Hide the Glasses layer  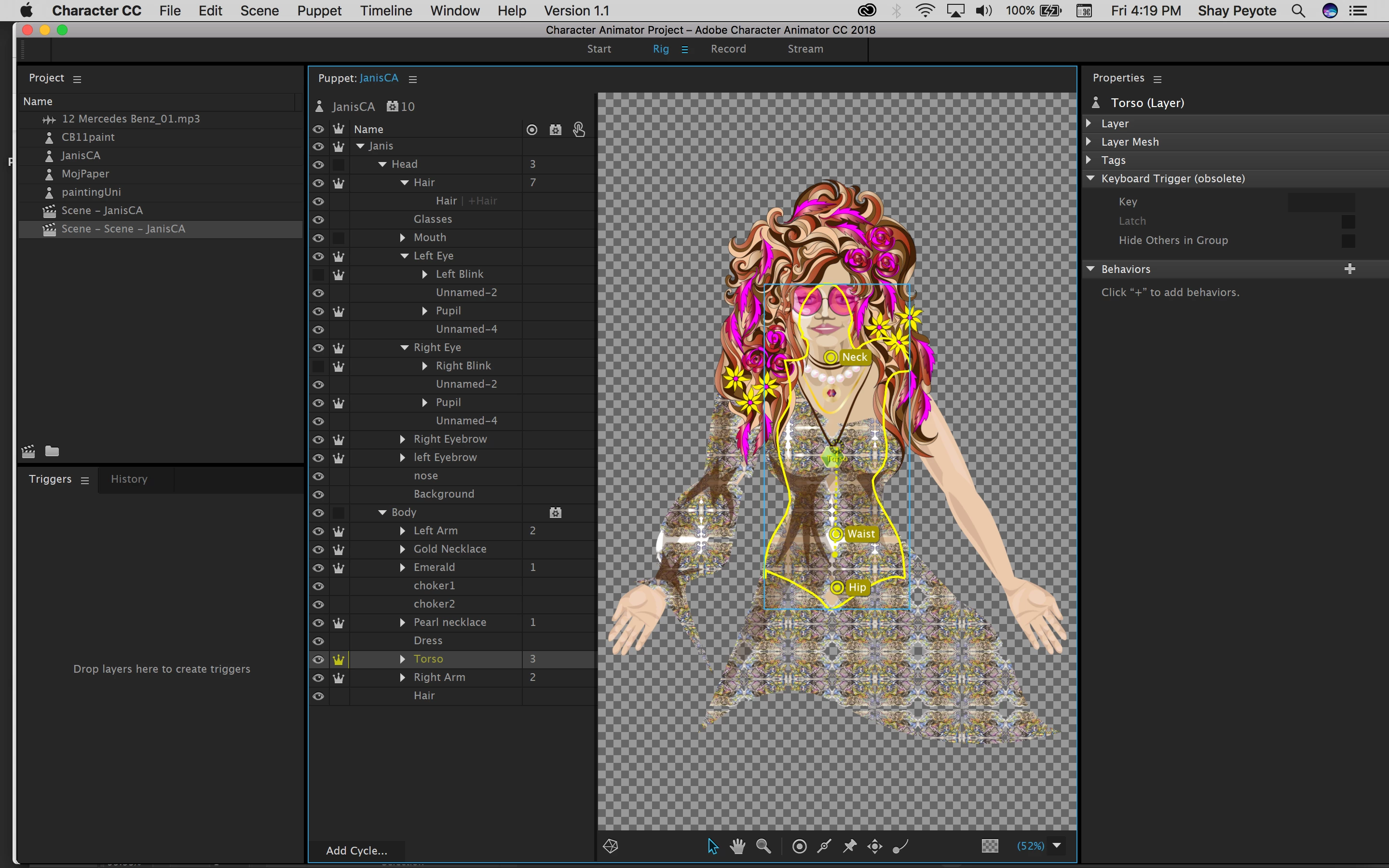click(318, 219)
